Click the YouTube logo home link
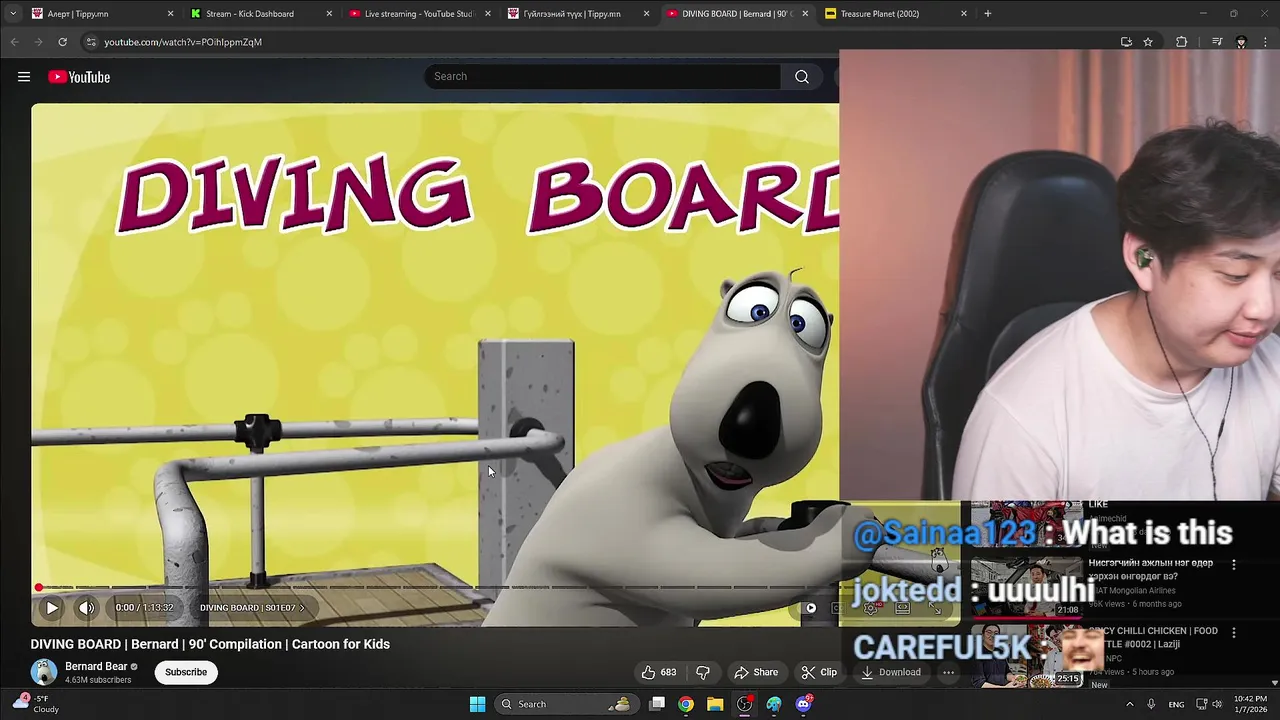This screenshot has width=1280, height=720. [79, 77]
